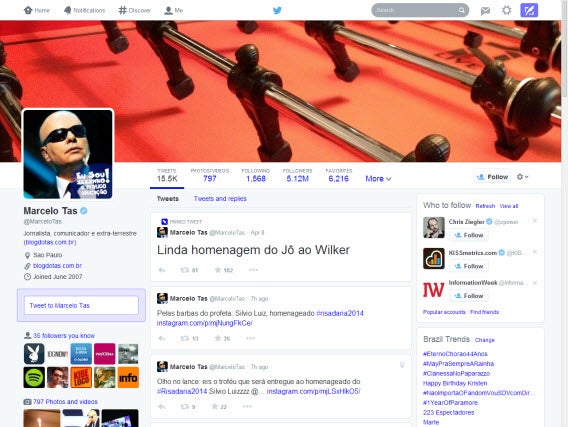Open the Me profile menu item
Image resolution: width=568 pixels, height=427 pixels.
coord(174,10)
